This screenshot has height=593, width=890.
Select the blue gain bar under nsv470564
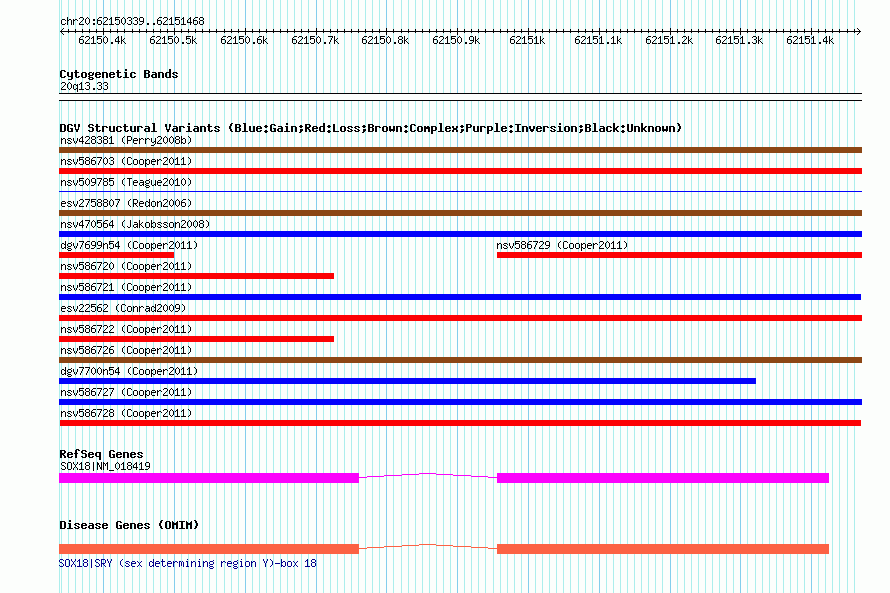coord(460,234)
